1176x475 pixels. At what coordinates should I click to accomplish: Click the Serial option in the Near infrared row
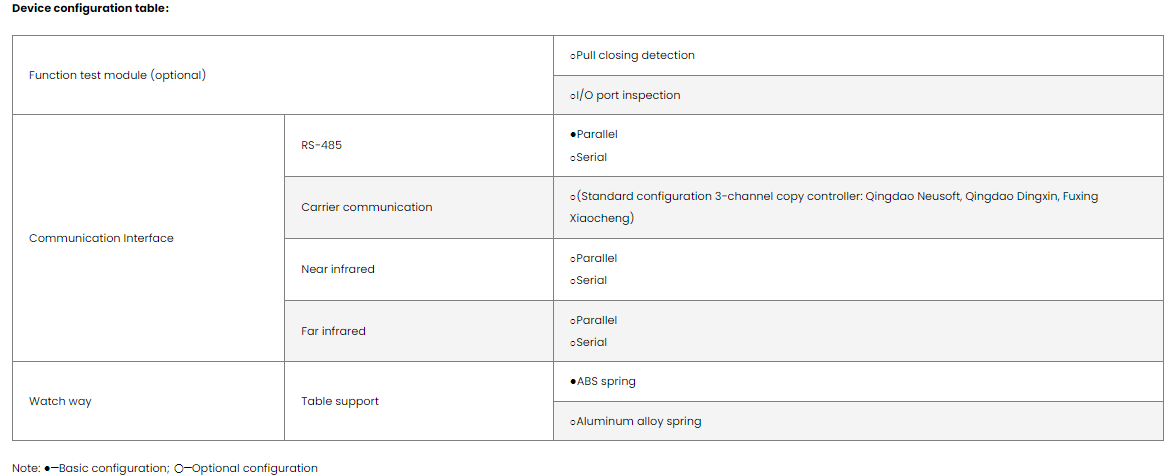coord(590,280)
